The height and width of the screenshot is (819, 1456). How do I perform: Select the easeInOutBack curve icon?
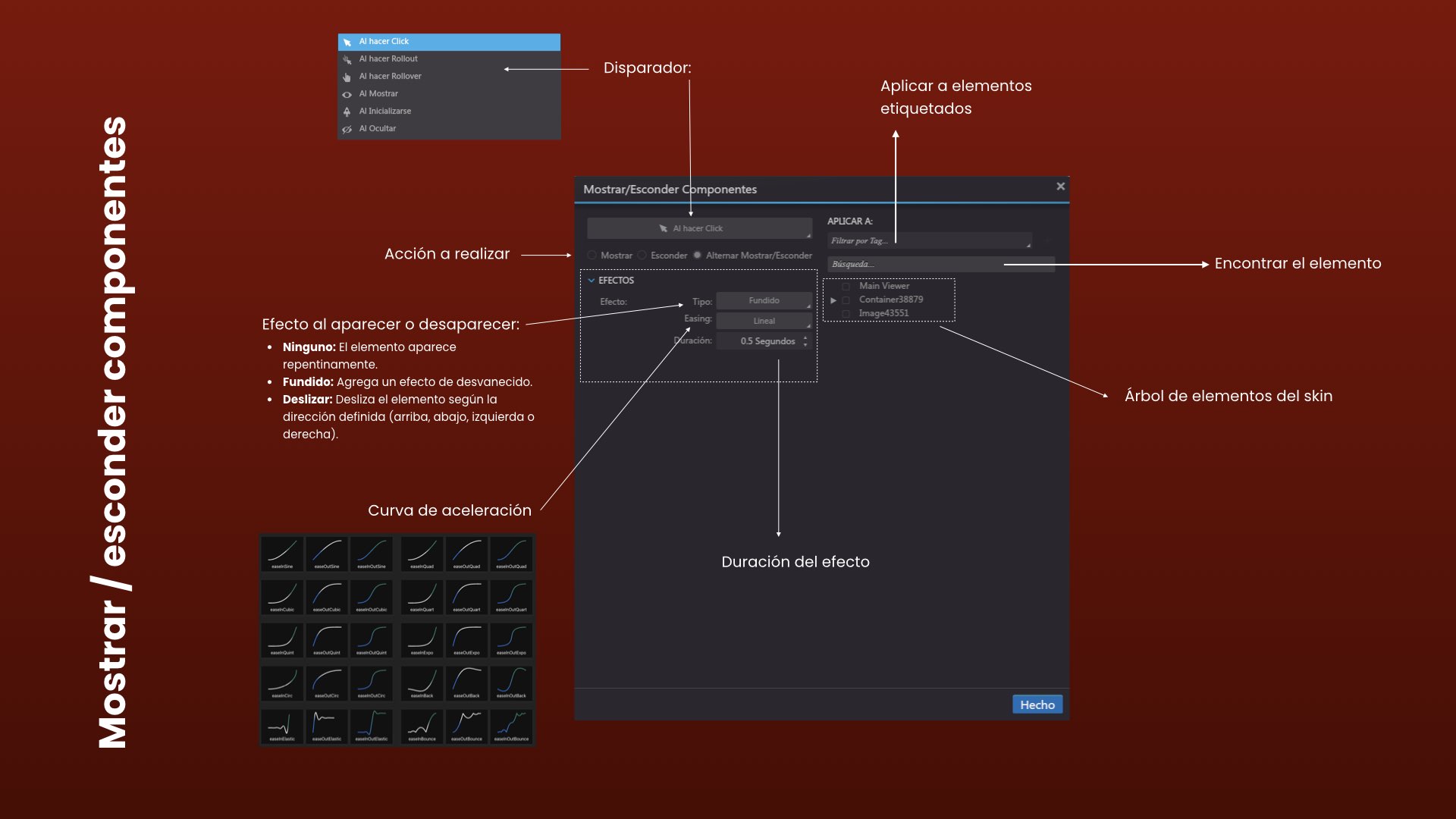click(x=511, y=682)
